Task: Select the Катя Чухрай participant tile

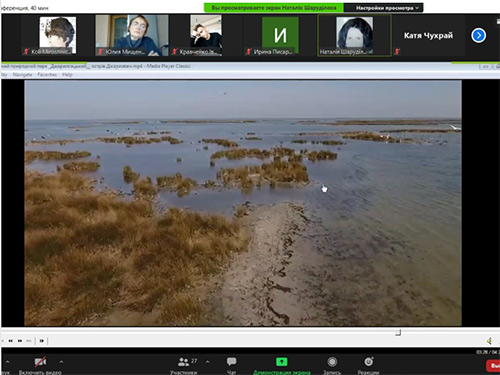Action: point(428,35)
